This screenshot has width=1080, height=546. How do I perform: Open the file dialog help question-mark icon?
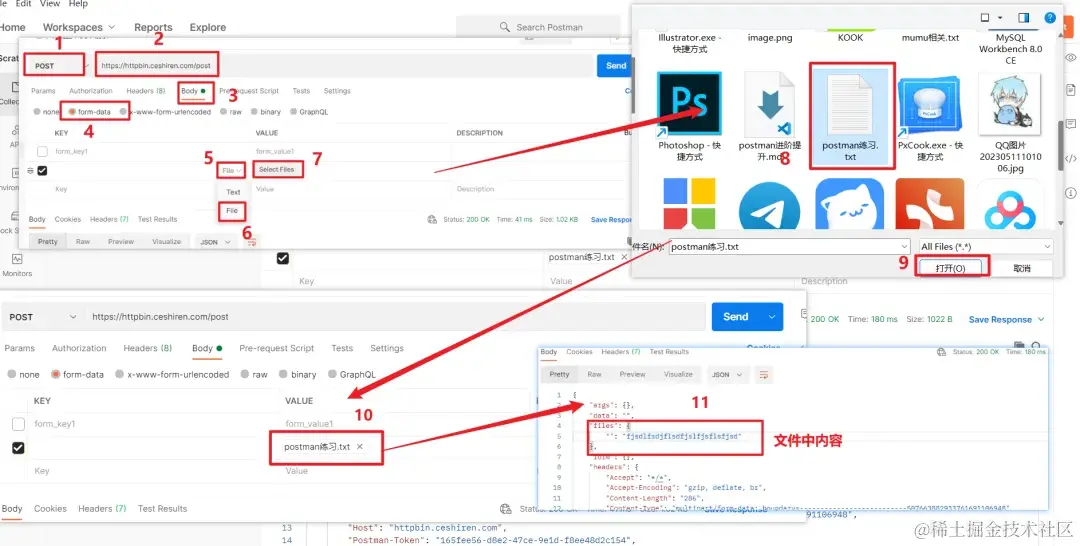(1050, 18)
